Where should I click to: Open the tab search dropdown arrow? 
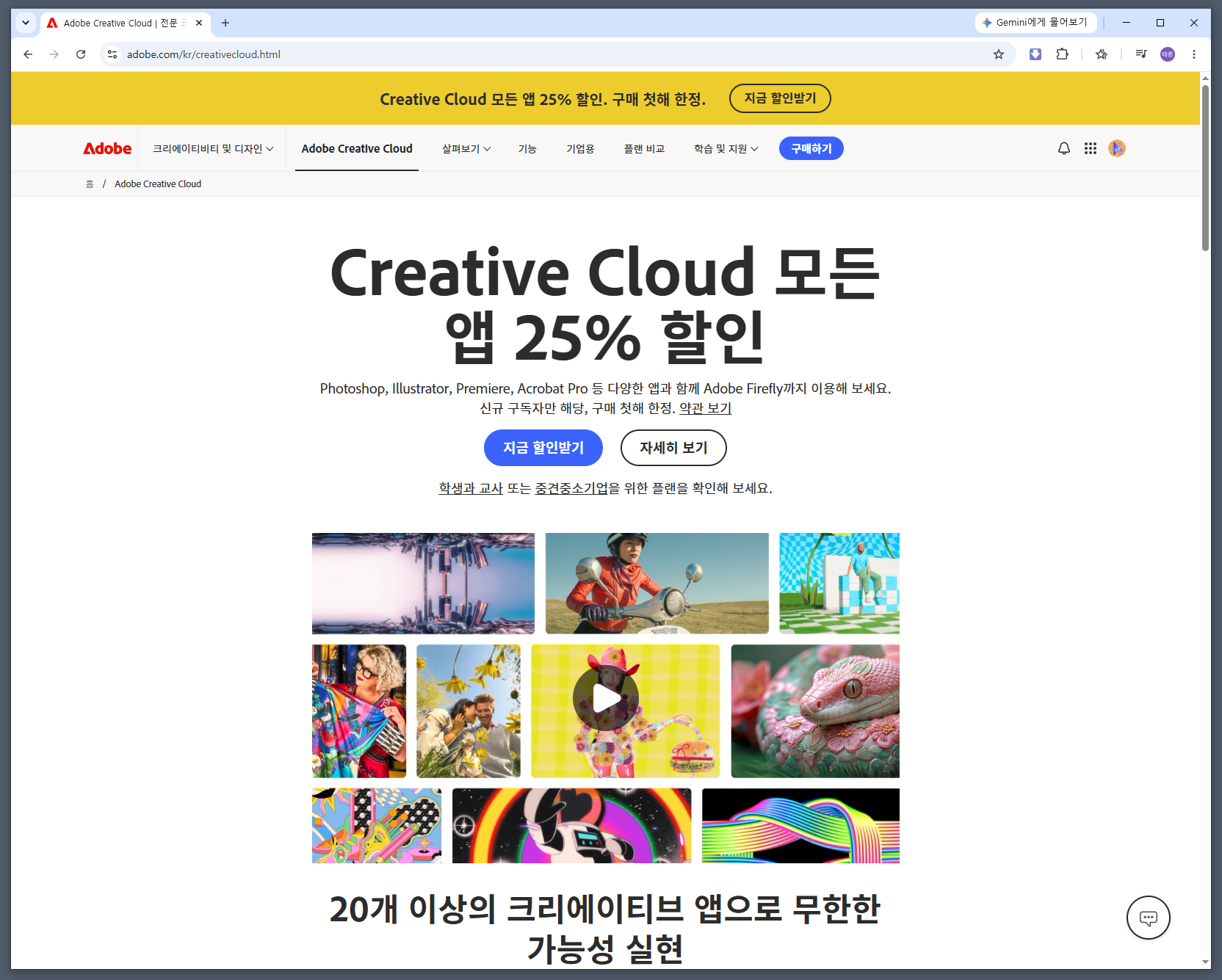[x=26, y=23]
